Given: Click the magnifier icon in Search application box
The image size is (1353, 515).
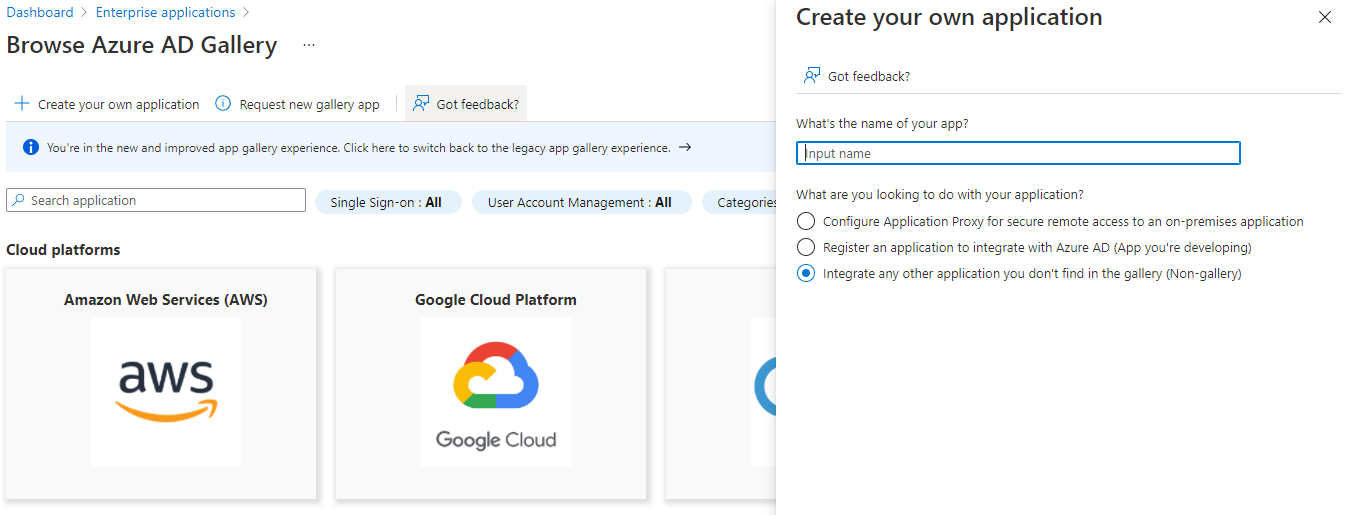Looking at the screenshot, I should (19, 200).
